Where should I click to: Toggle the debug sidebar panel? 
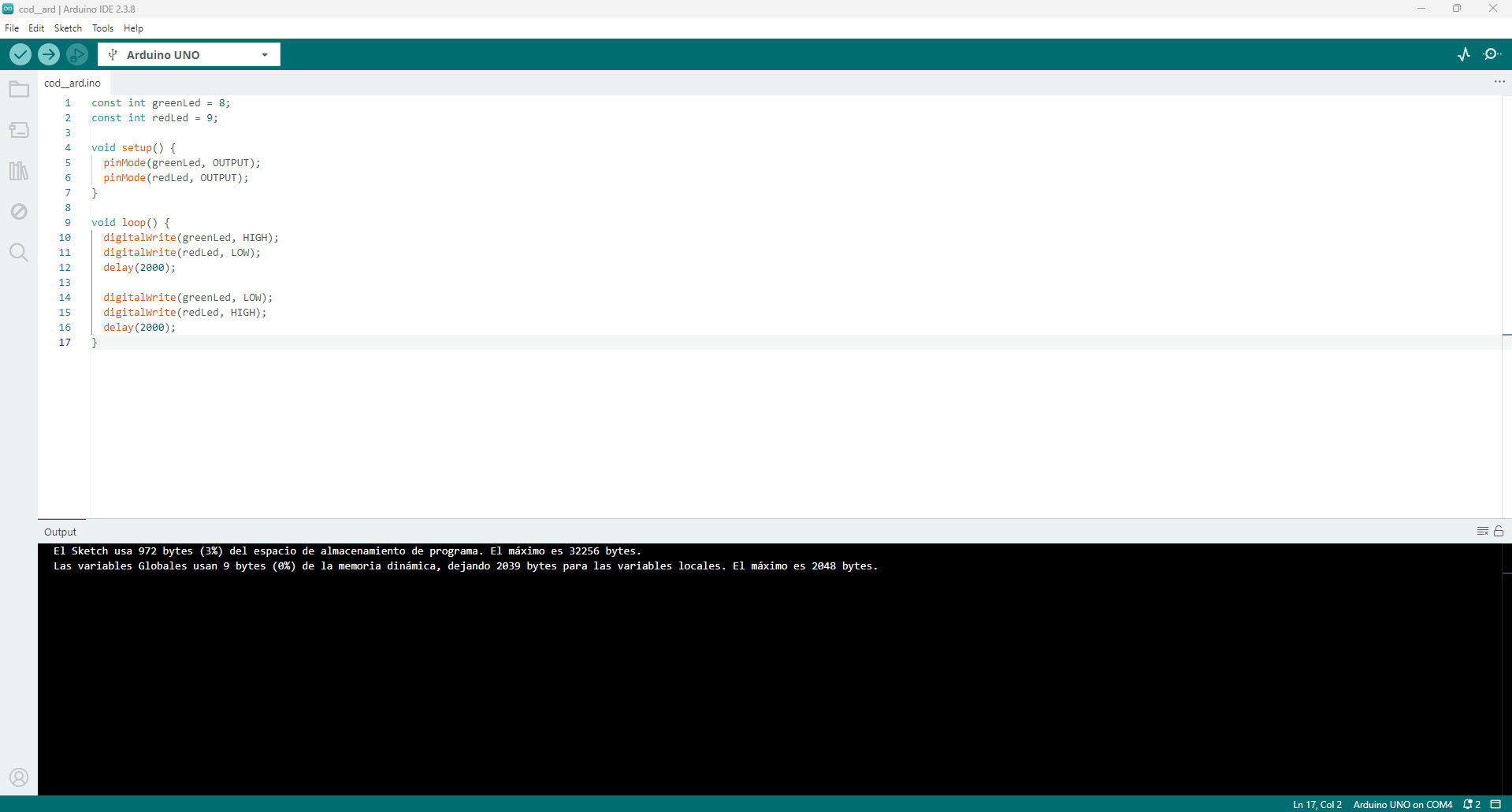pos(18,211)
